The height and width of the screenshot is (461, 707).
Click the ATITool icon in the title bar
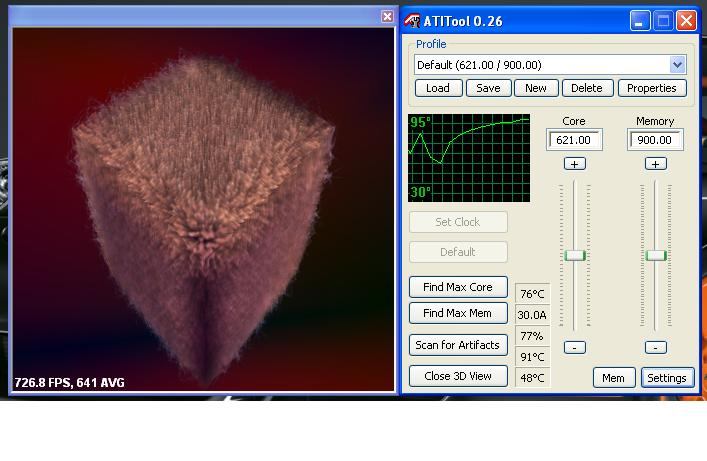(x=412, y=21)
